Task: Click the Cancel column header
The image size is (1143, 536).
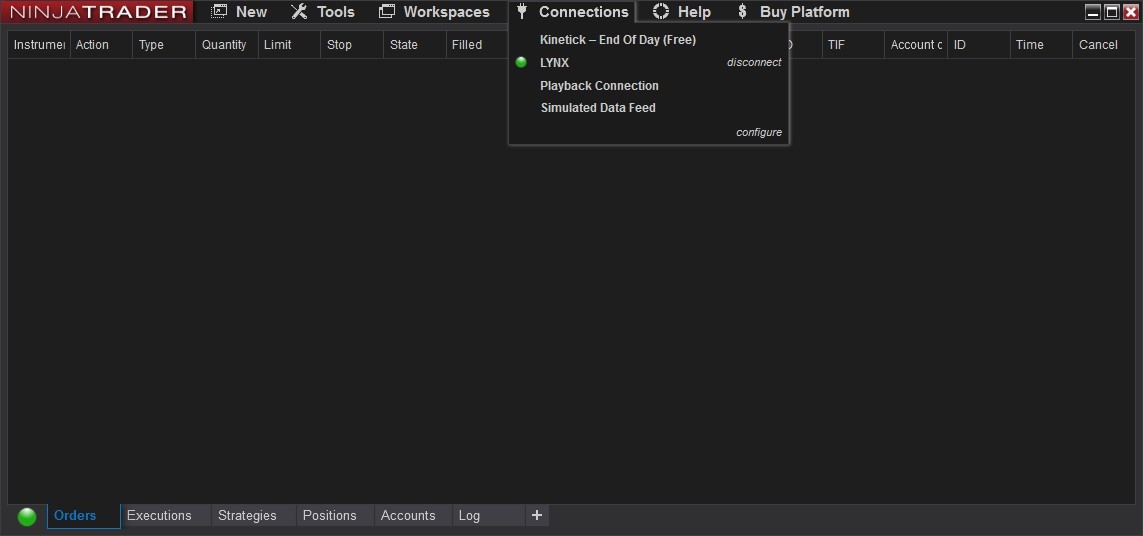Action: 1104,44
